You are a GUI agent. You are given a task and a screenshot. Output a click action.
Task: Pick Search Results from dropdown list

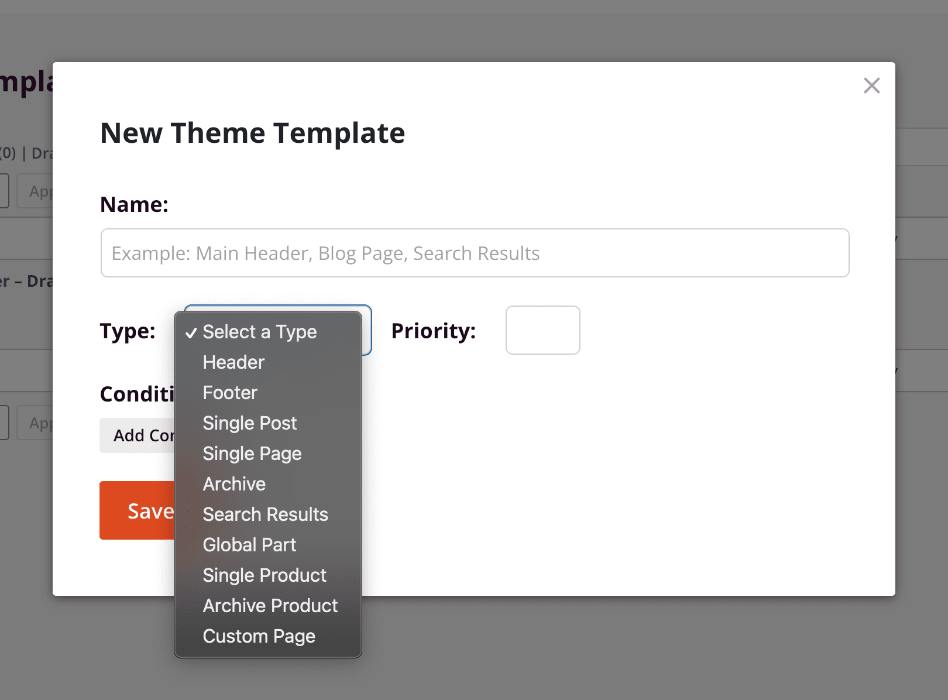265,514
